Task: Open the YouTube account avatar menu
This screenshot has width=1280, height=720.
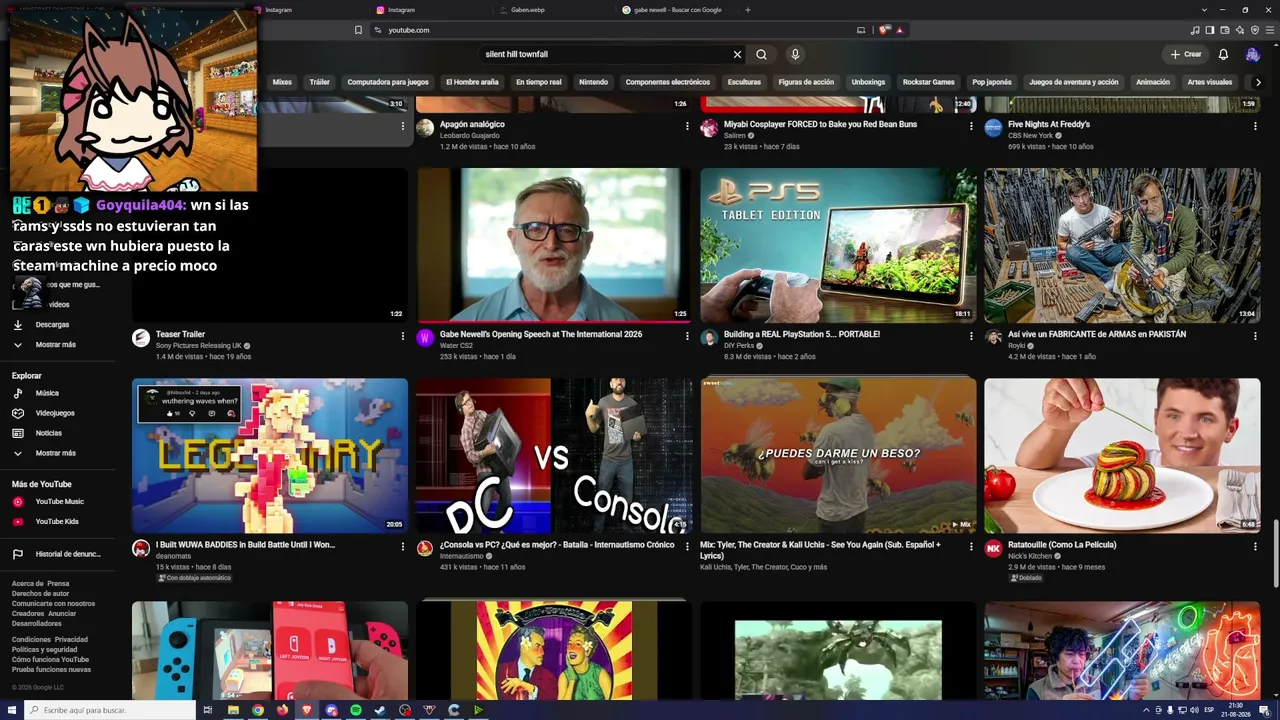Action: point(1252,54)
